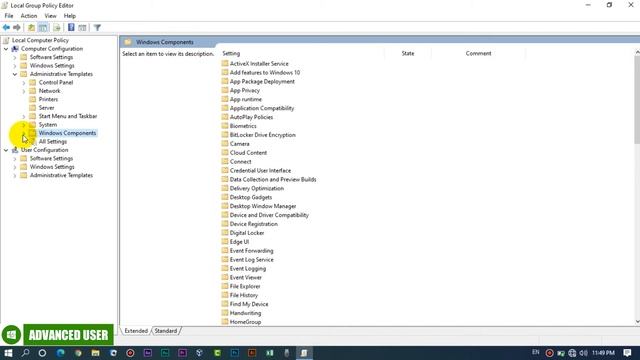Viewport: 640px width, 360px height.
Task: Click the volume icon in system tray
Action: coord(583,353)
